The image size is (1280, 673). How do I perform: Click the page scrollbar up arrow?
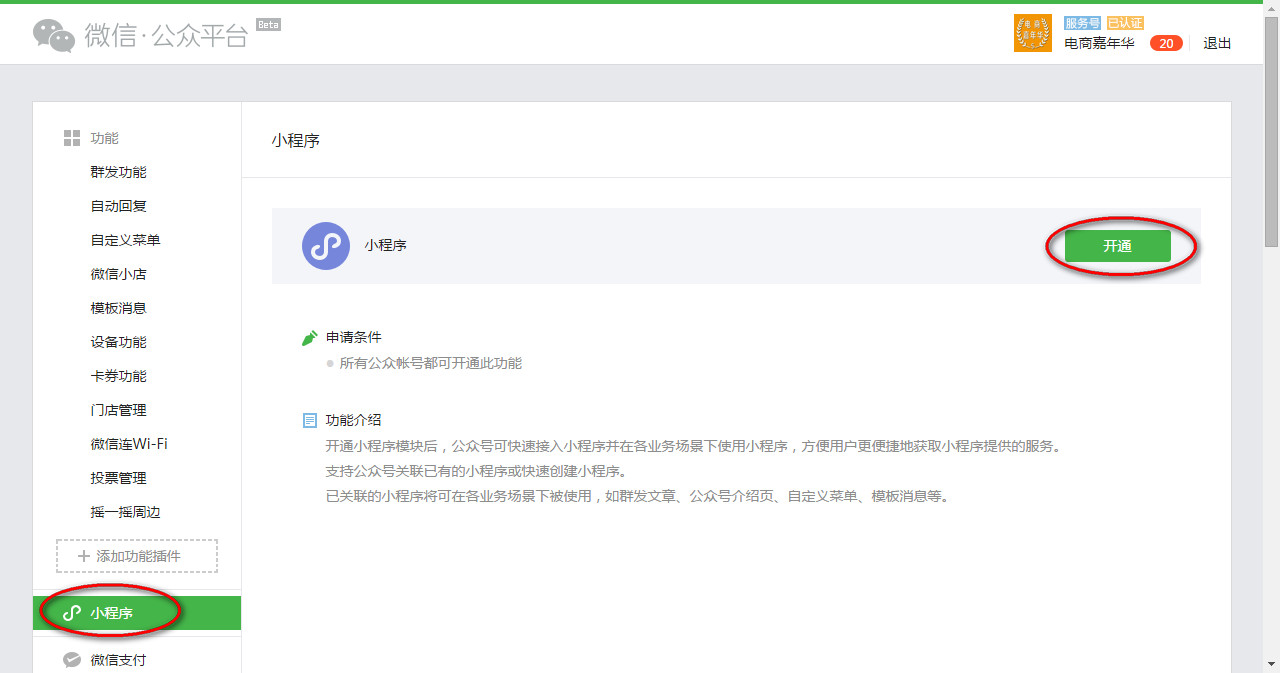click(1271, 9)
